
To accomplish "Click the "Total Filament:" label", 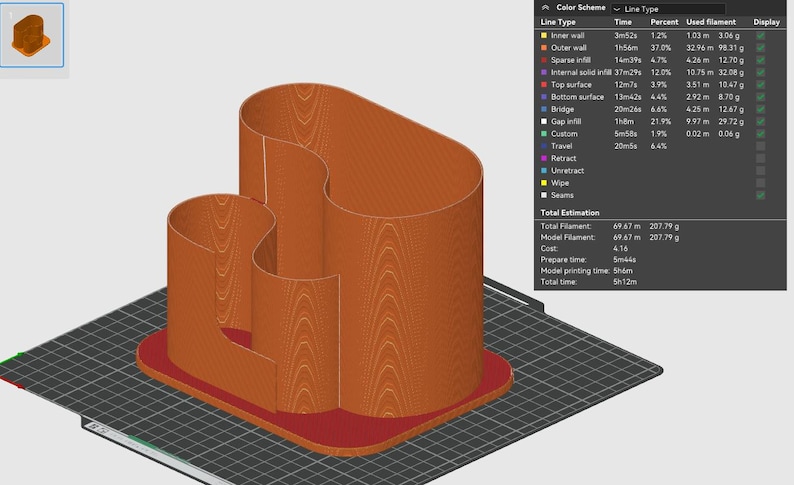I will coord(566,226).
